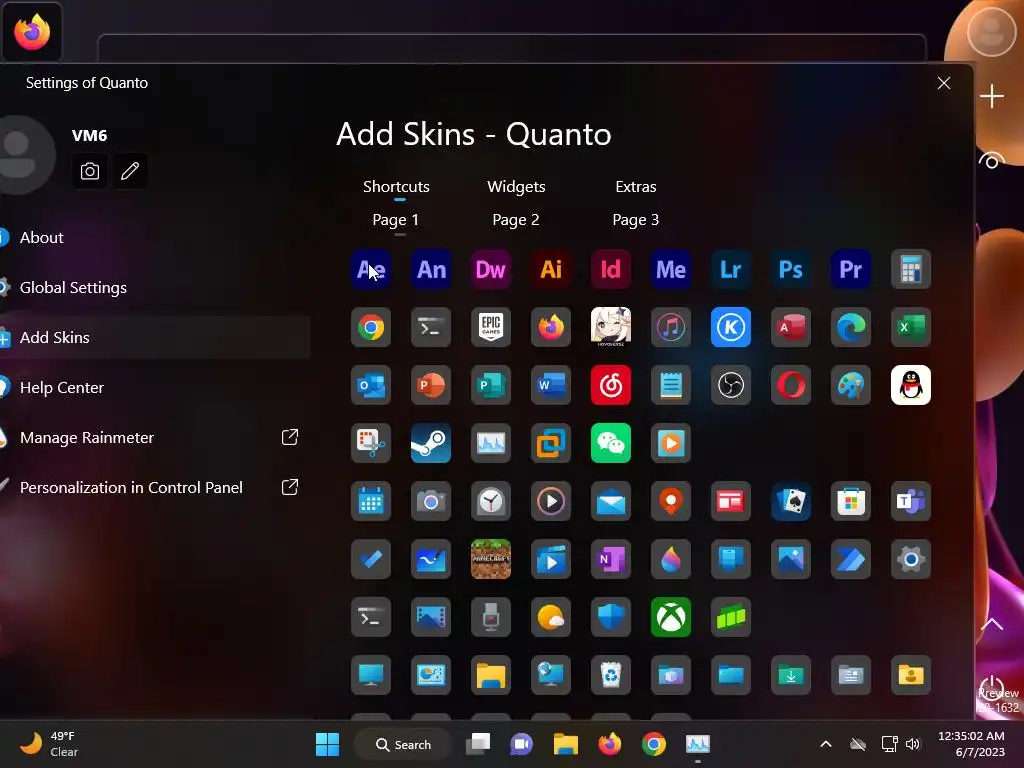Image resolution: width=1024 pixels, height=768 pixels.
Task: Select the Camera app shortcut
Action: click(x=431, y=501)
